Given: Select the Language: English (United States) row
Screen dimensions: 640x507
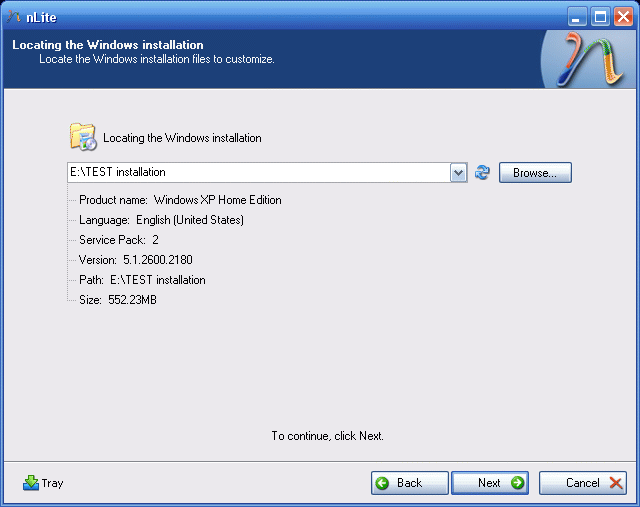Looking at the screenshot, I should coord(161,220).
